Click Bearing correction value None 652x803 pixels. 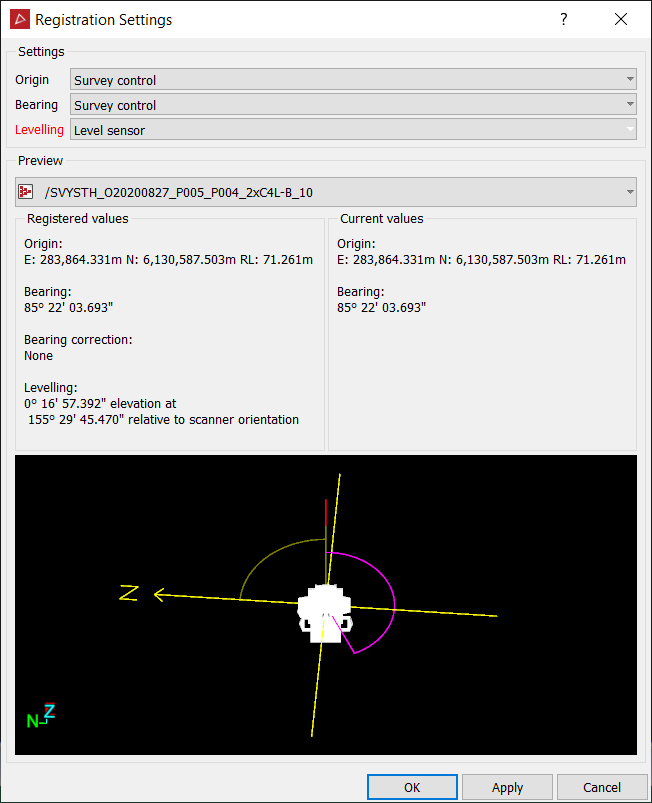(38, 355)
